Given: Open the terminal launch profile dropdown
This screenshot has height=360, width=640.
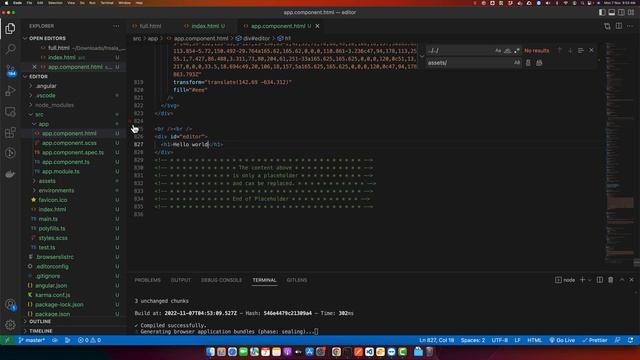Looking at the screenshot, I should pos(589,280).
